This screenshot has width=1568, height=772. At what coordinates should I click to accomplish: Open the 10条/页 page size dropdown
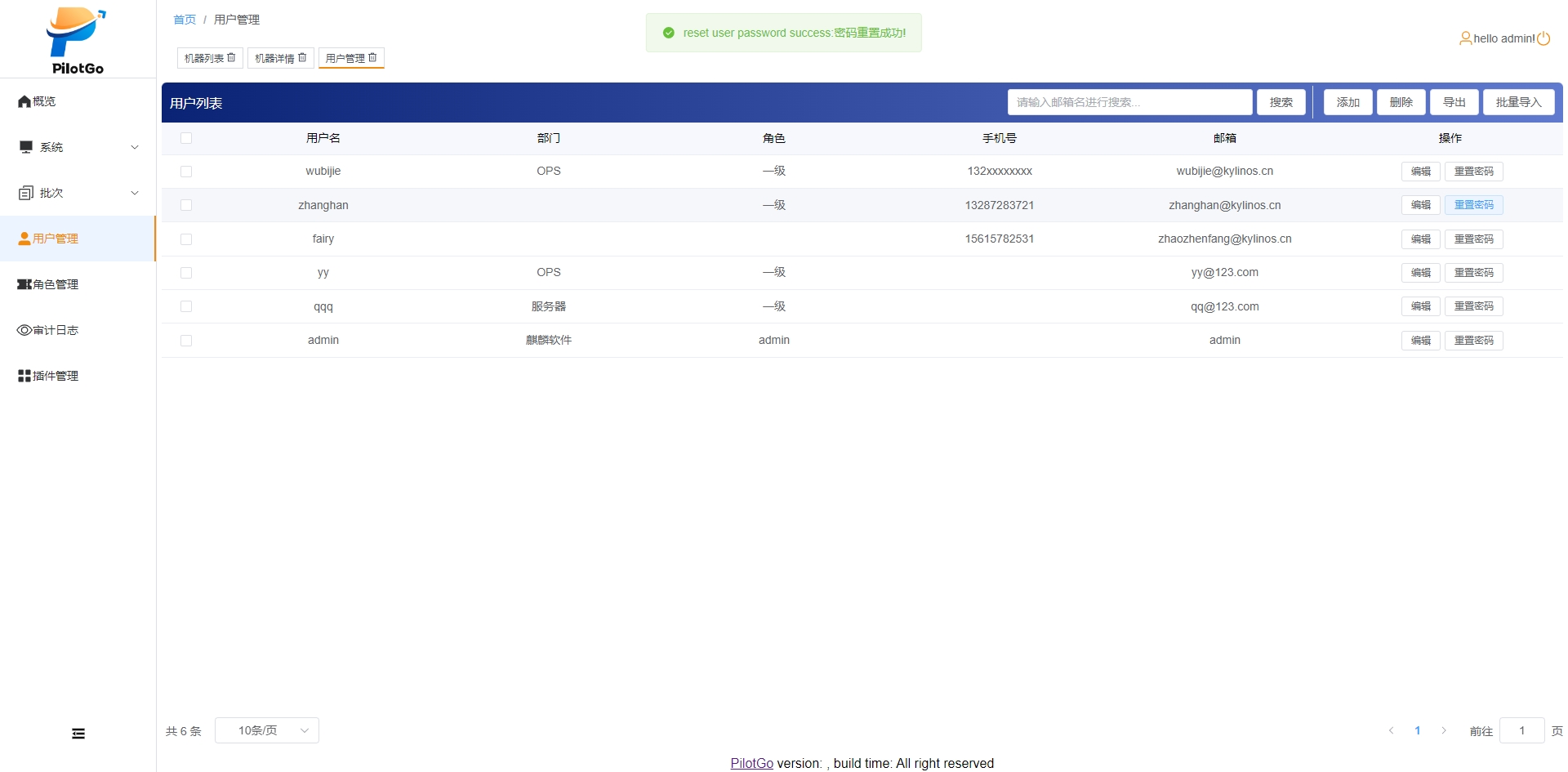coord(266,730)
